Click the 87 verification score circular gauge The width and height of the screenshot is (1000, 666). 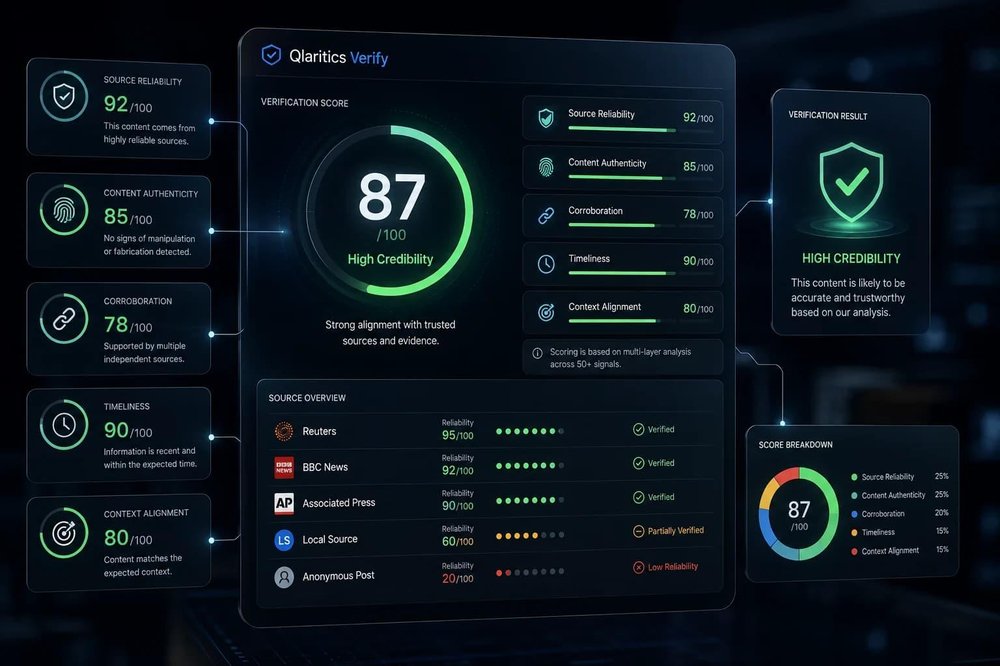point(390,211)
